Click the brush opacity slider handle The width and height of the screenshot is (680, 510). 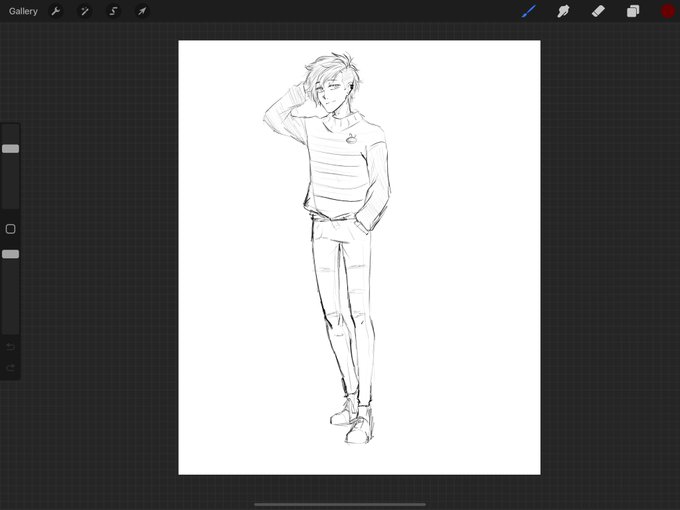pos(10,254)
